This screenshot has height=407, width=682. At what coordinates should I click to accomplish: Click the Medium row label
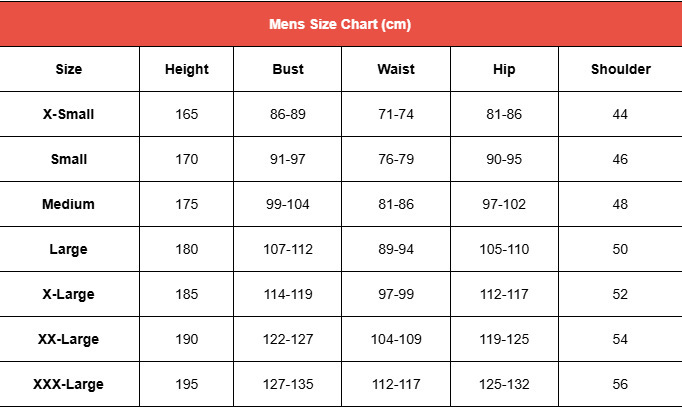(69, 204)
